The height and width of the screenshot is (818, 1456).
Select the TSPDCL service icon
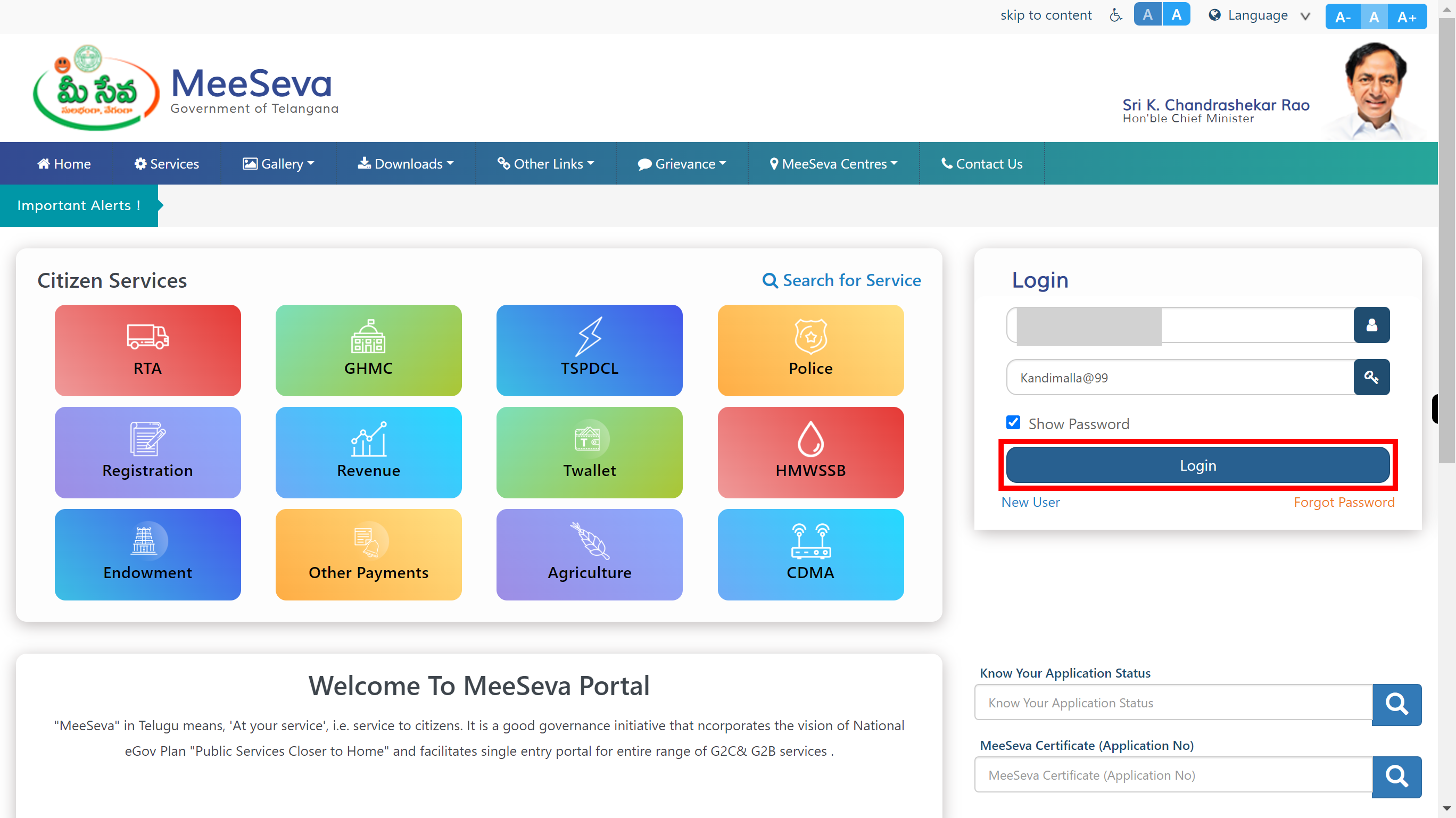click(x=589, y=349)
